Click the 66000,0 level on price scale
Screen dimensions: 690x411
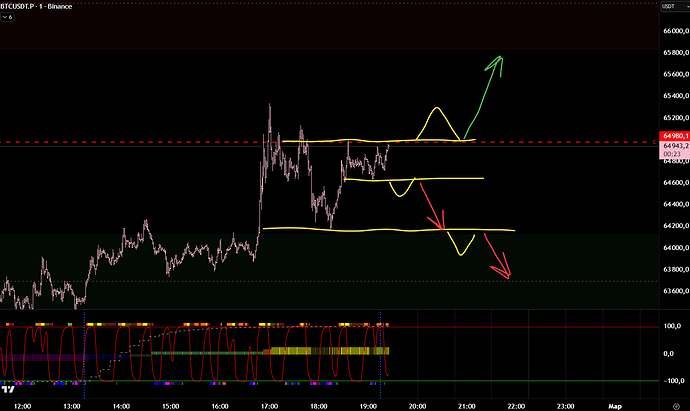[673, 31]
